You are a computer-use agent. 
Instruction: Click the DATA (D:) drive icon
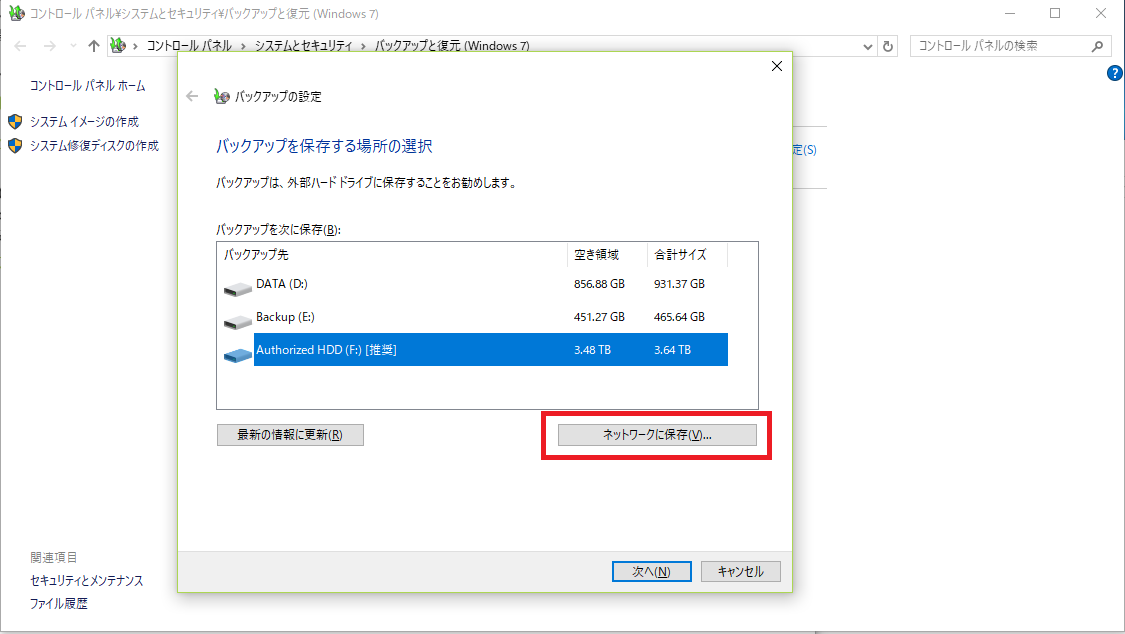[x=238, y=289]
